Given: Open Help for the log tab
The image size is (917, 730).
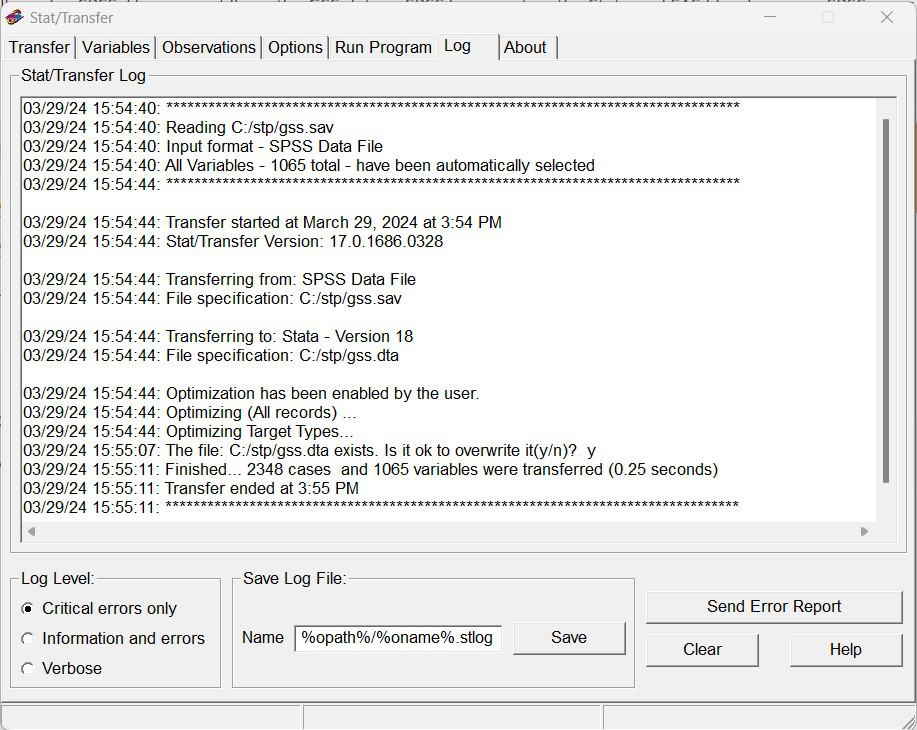Looking at the screenshot, I should pyautogui.click(x=846, y=649).
